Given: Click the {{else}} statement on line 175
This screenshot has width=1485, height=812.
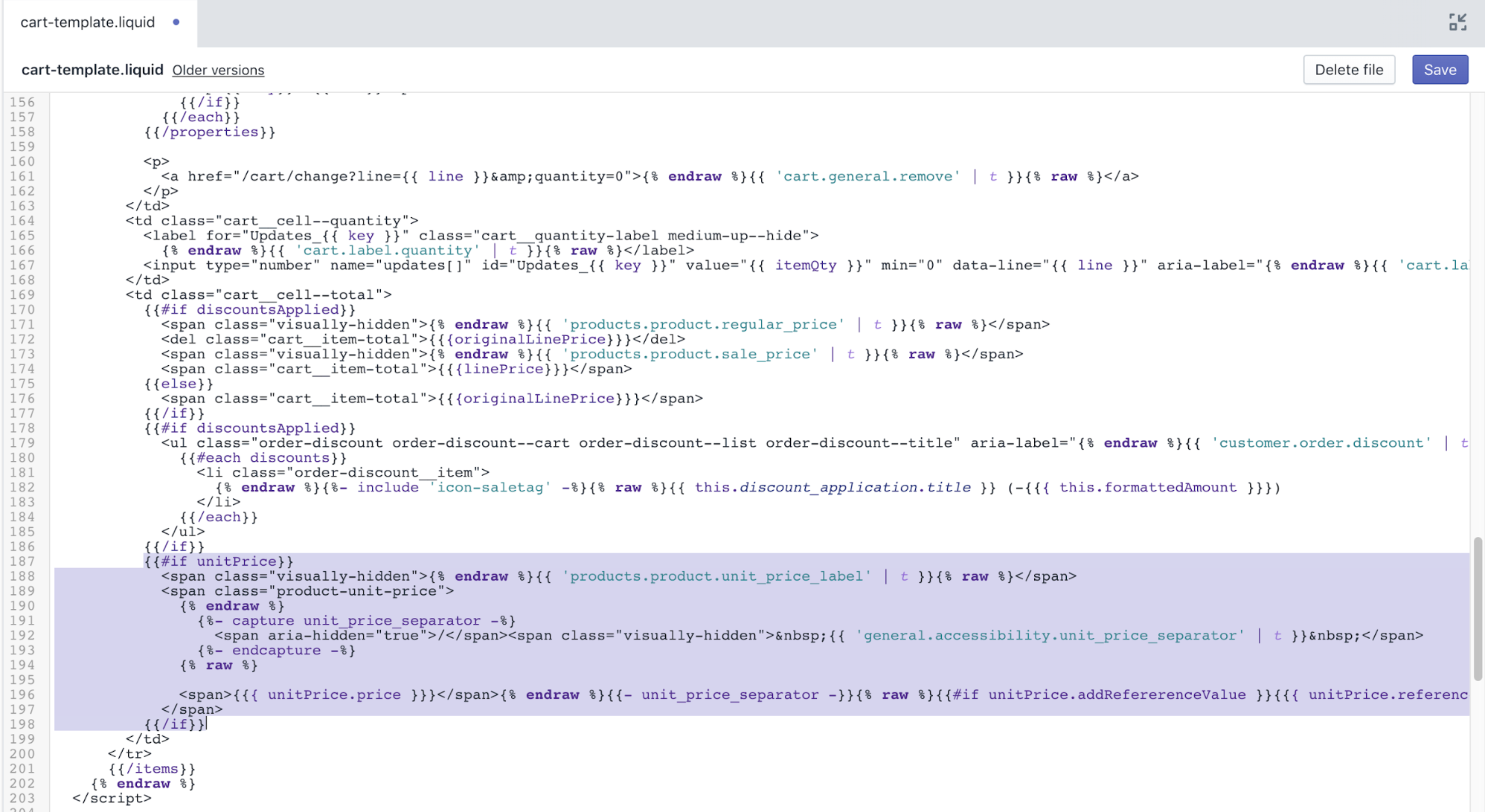Looking at the screenshot, I should point(179,384).
